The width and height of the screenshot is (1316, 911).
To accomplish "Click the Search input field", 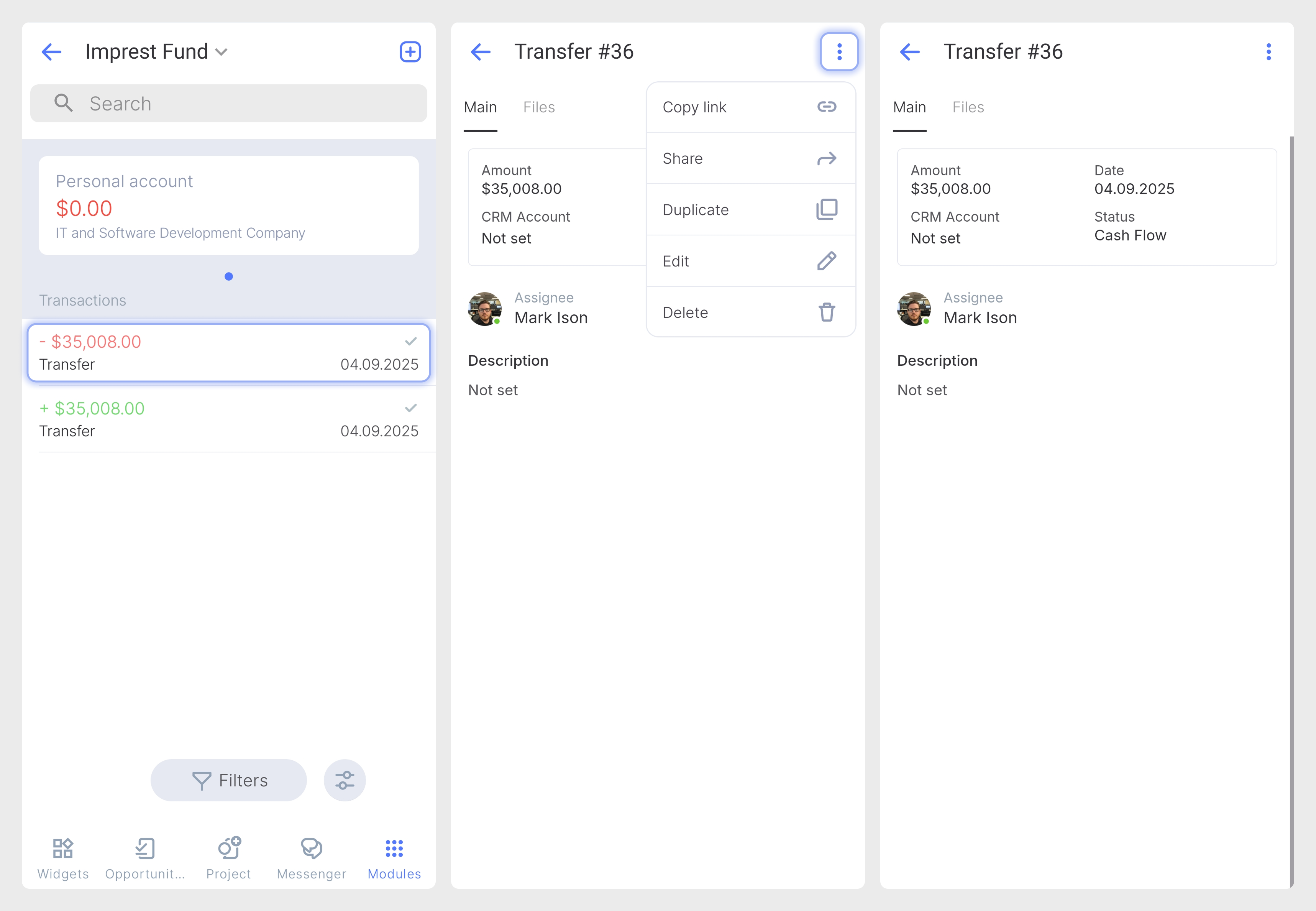I will pos(228,103).
